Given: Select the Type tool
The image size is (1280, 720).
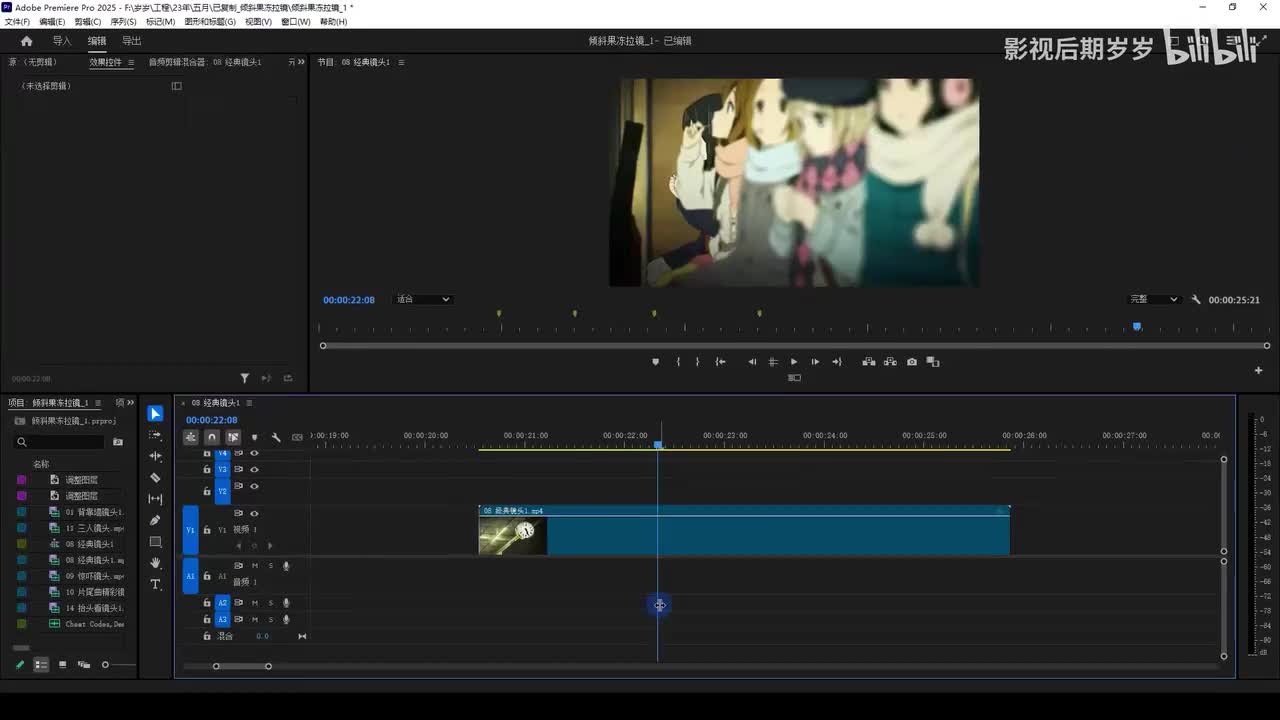Looking at the screenshot, I should [155, 584].
